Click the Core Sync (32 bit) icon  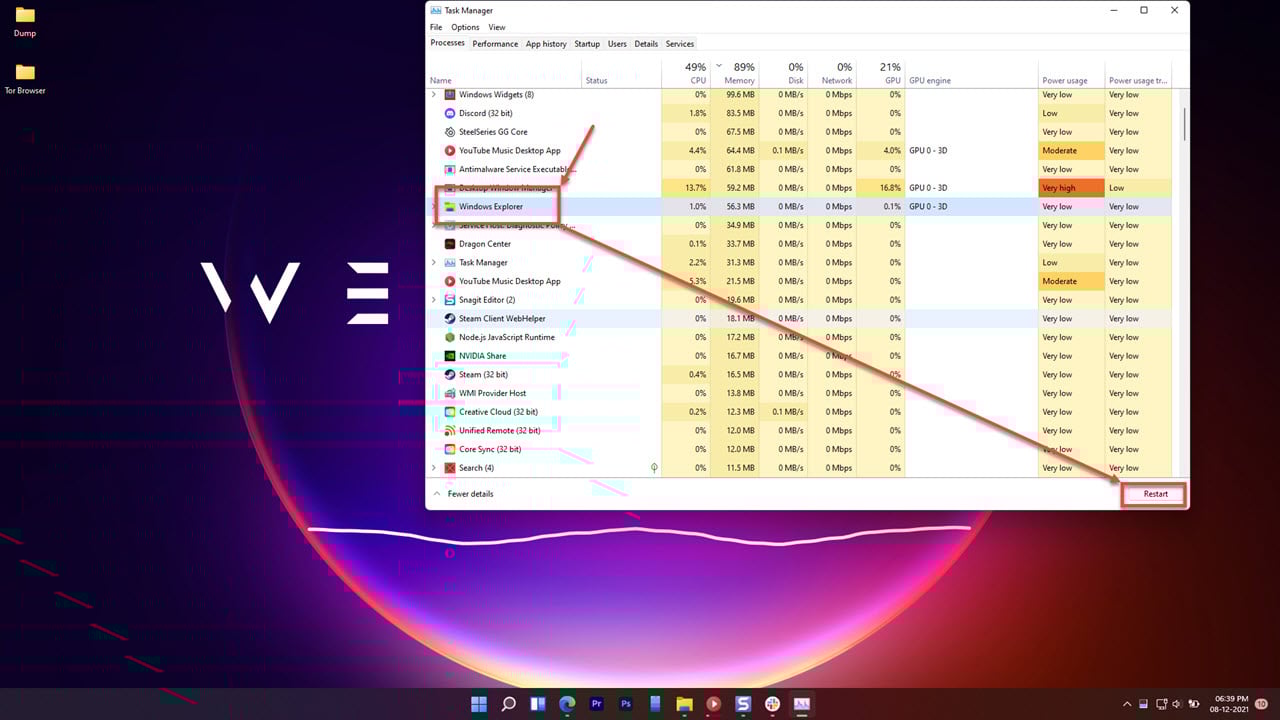[450, 449]
